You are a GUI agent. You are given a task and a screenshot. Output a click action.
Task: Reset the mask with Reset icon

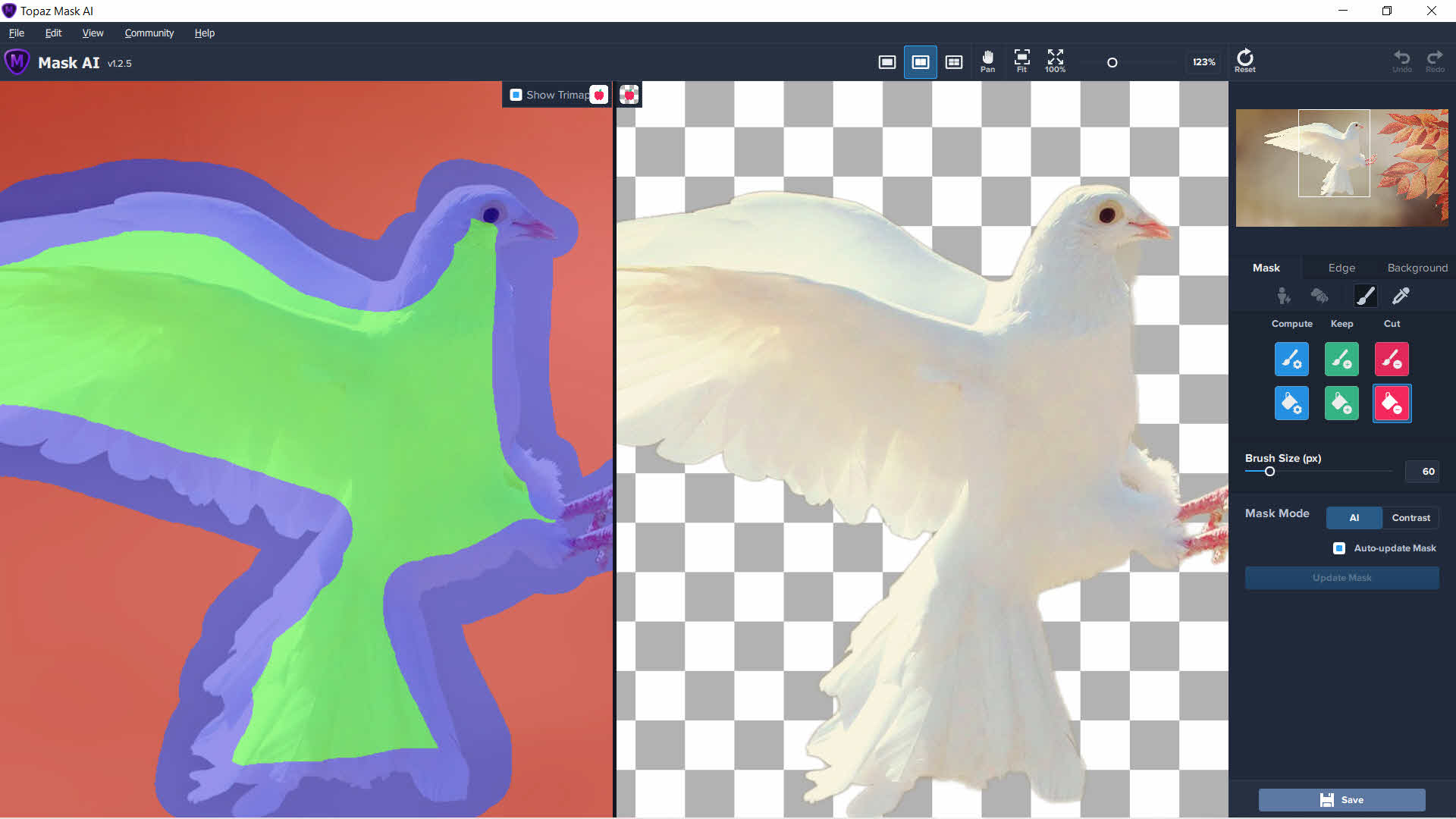click(x=1244, y=61)
